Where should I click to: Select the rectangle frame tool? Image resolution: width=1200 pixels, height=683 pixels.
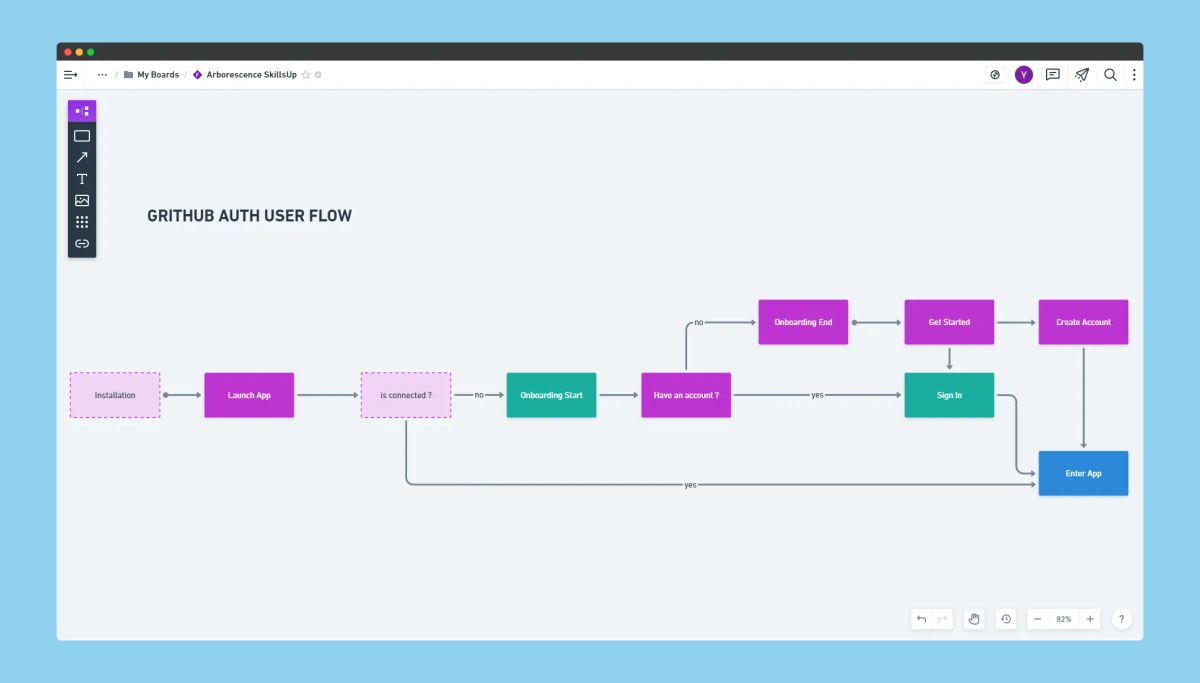pos(82,136)
